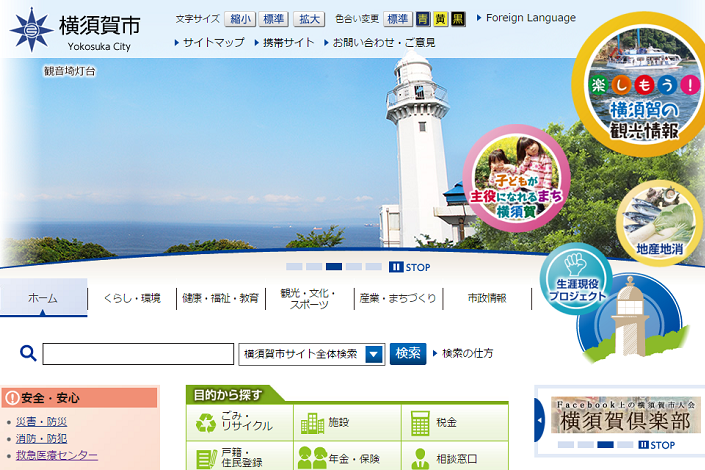Follow the 救急医療センター link
The width and height of the screenshot is (705, 470).
[x=57, y=455]
